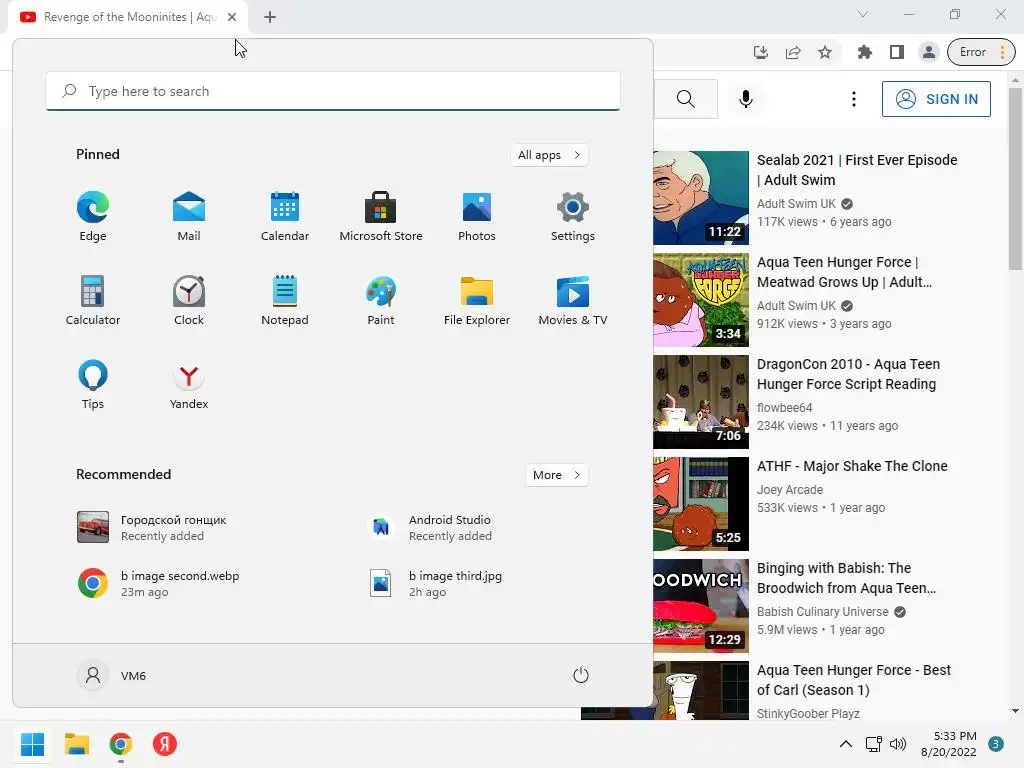The width and height of the screenshot is (1024, 768).
Task: Open Binging with Babish Broodwich title
Action: [846, 578]
